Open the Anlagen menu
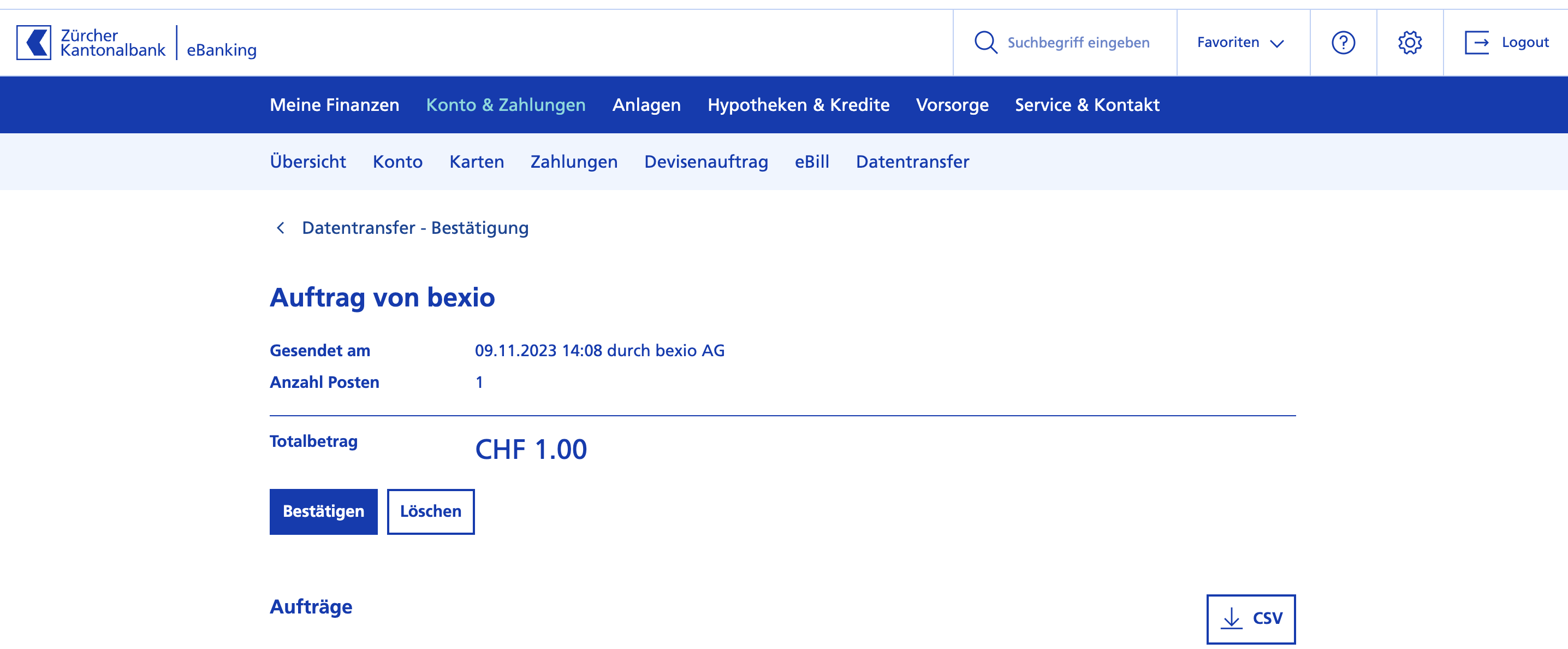The height and width of the screenshot is (649, 1568). 646,105
